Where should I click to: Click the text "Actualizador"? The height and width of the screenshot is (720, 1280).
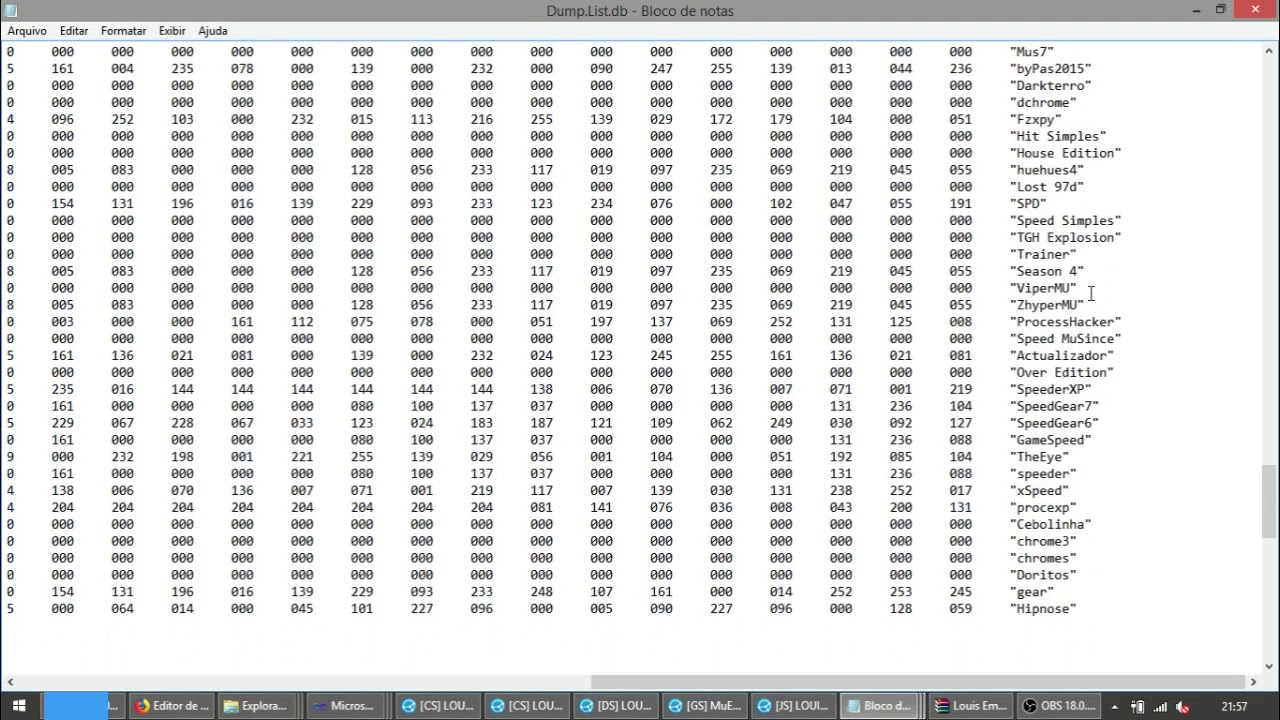[x=1062, y=356]
